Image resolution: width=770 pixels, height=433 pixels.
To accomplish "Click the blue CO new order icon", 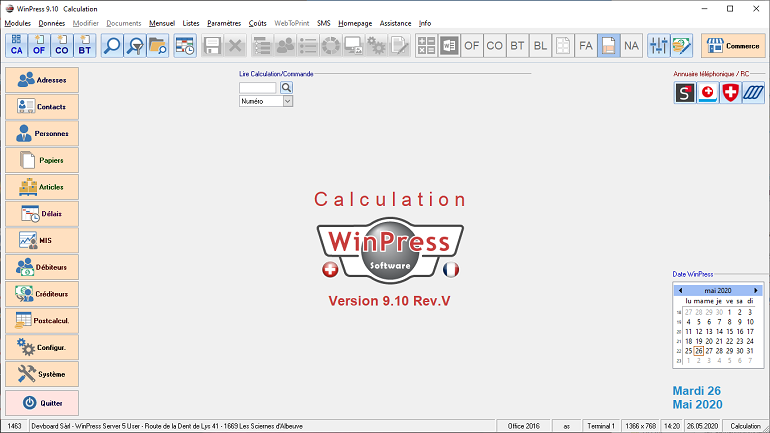I will coord(62,46).
